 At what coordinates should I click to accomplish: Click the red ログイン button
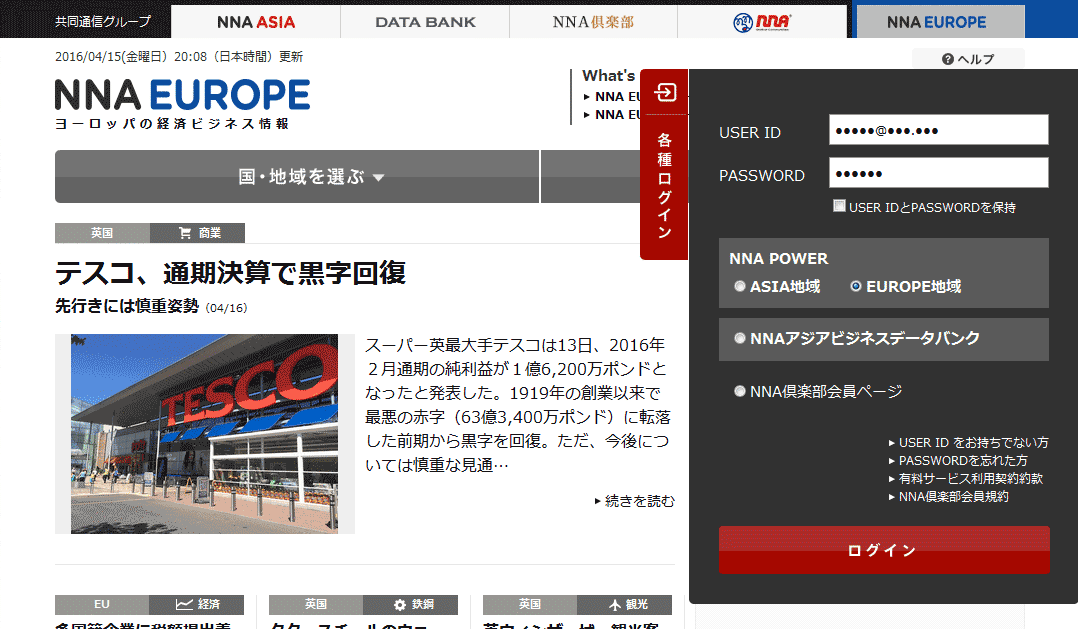click(884, 550)
